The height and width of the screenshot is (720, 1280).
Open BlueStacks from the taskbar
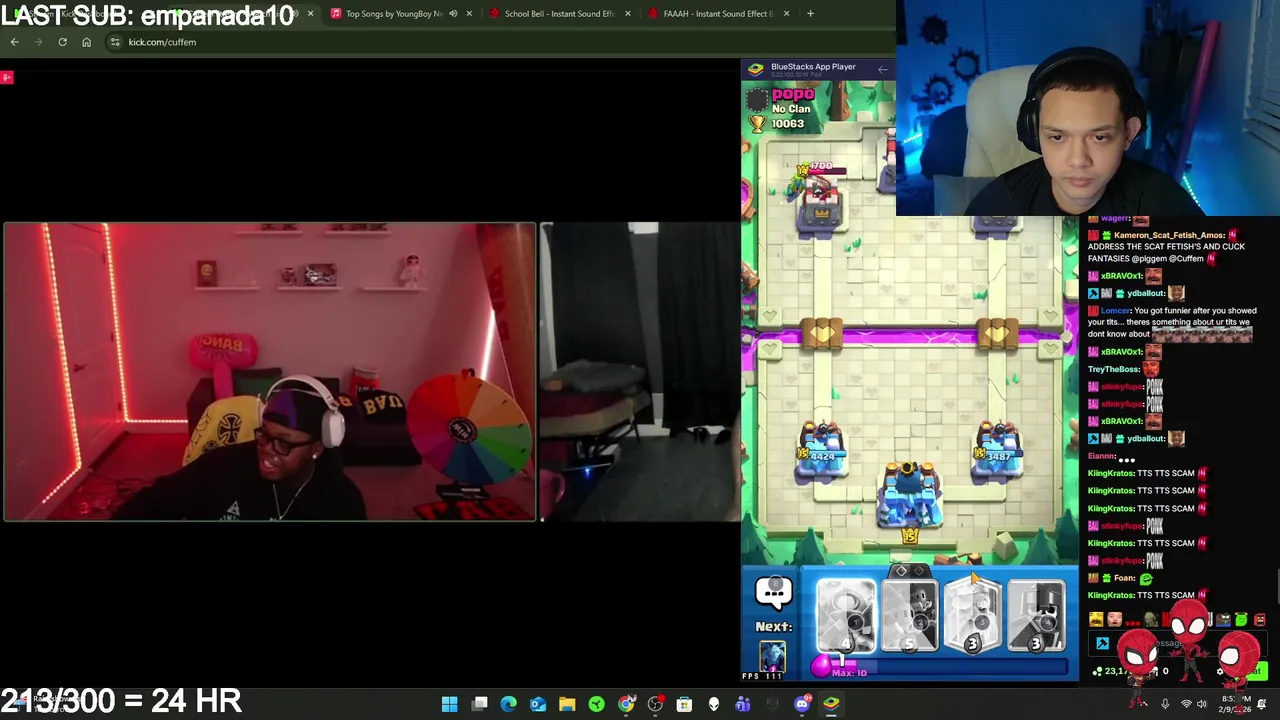point(831,704)
